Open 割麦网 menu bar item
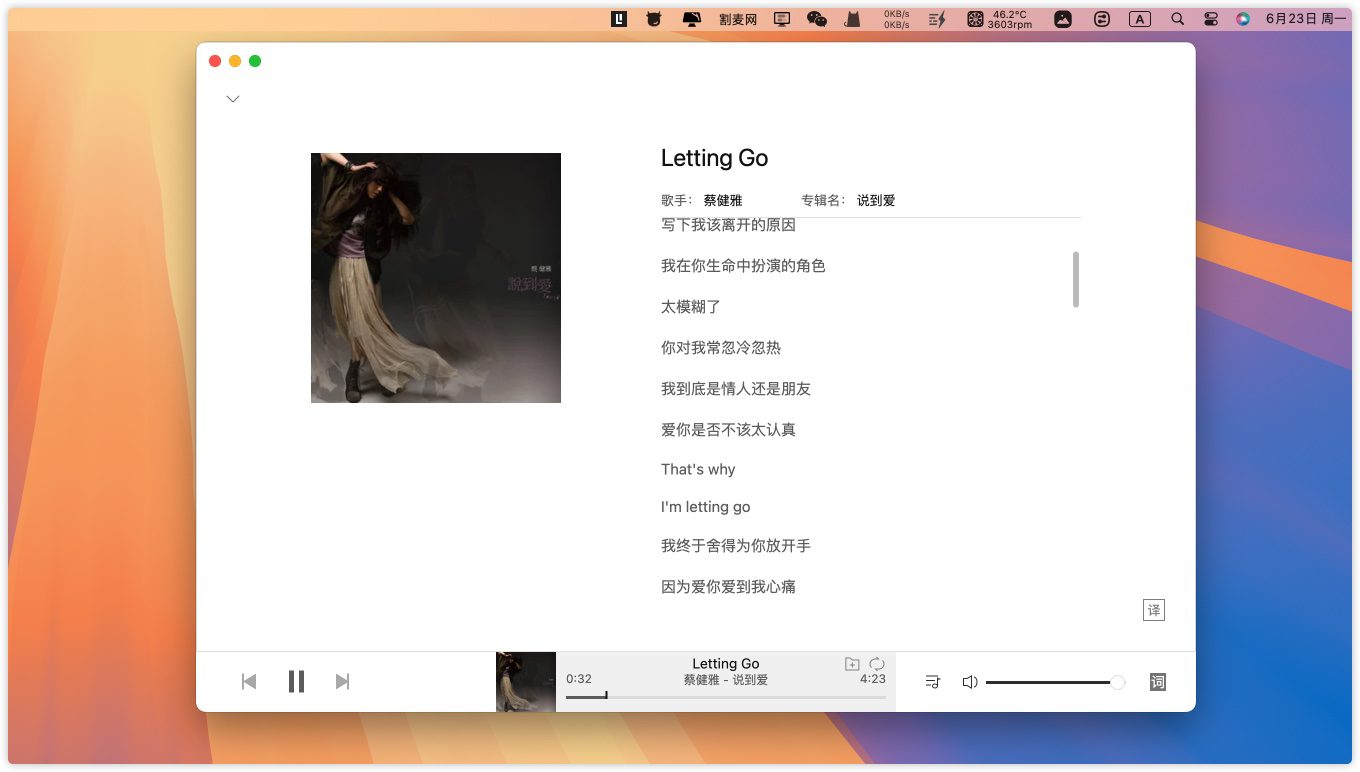 [x=738, y=19]
